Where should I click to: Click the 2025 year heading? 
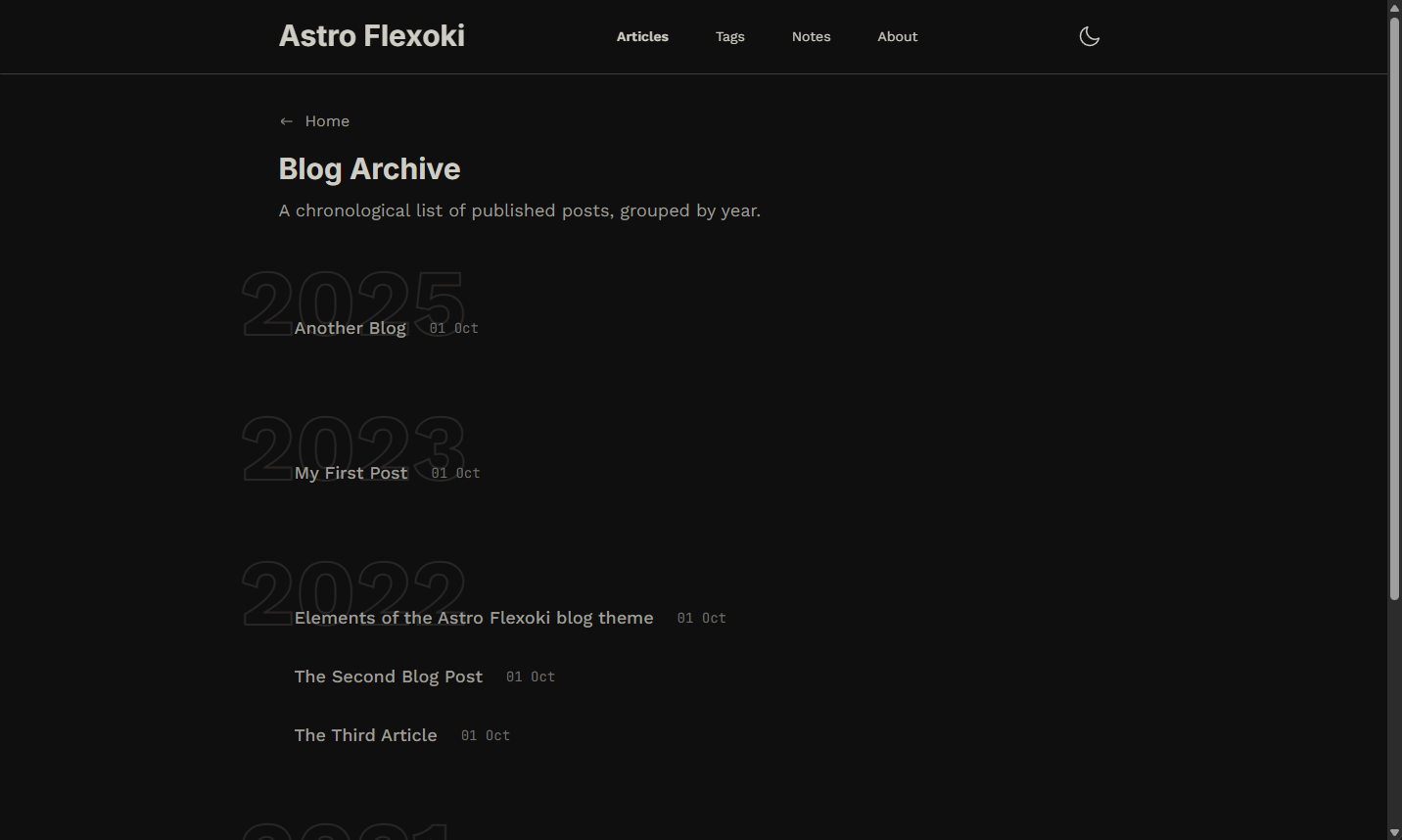coord(353,303)
